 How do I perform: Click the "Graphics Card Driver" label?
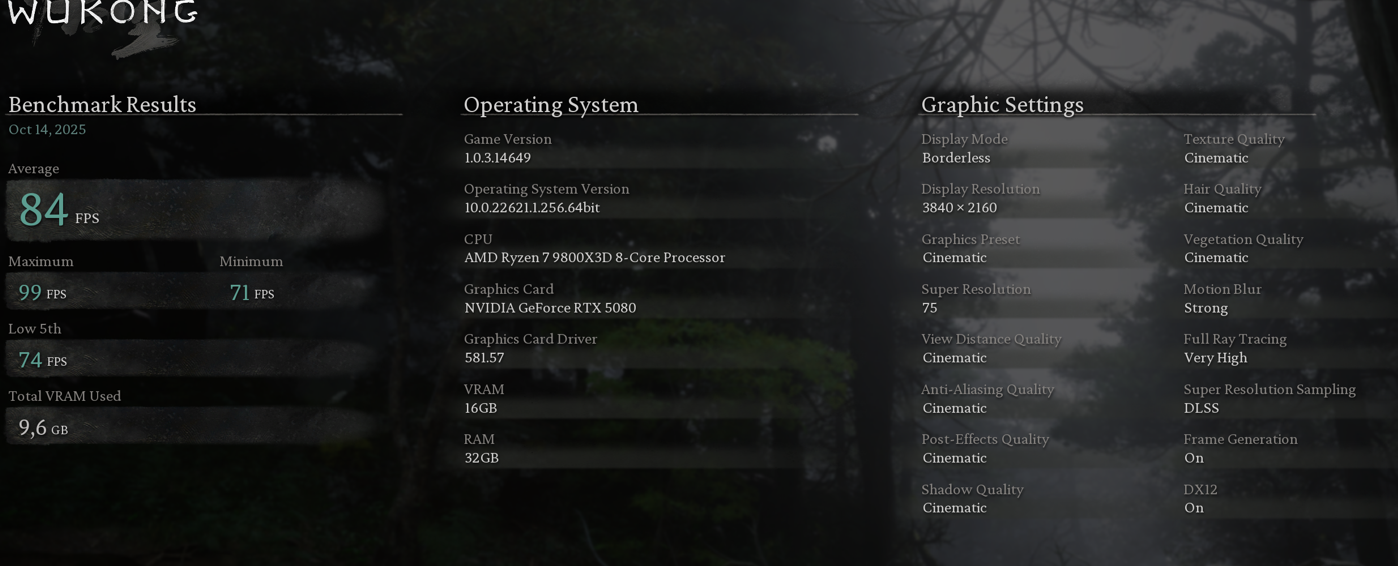point(531,339)
